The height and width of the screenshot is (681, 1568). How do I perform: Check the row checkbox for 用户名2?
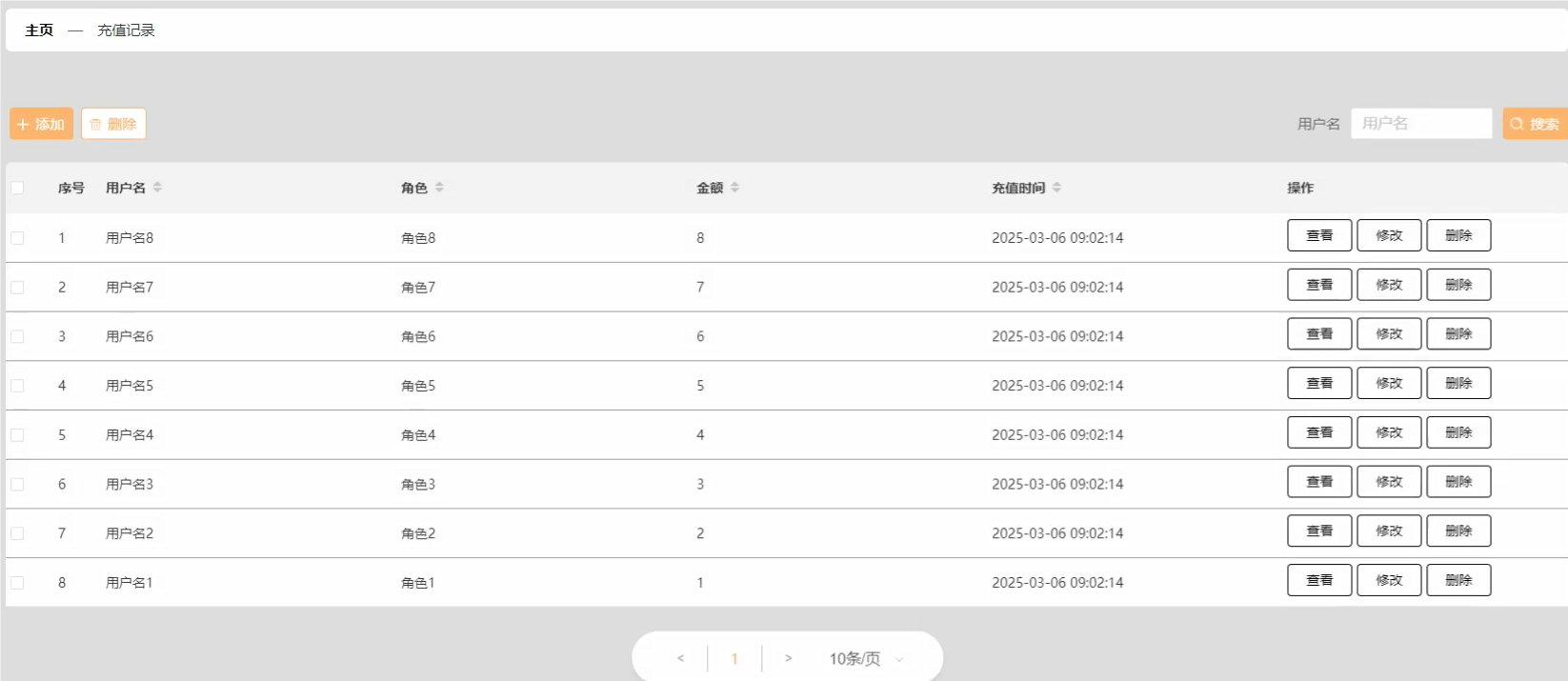coord(17,533)
